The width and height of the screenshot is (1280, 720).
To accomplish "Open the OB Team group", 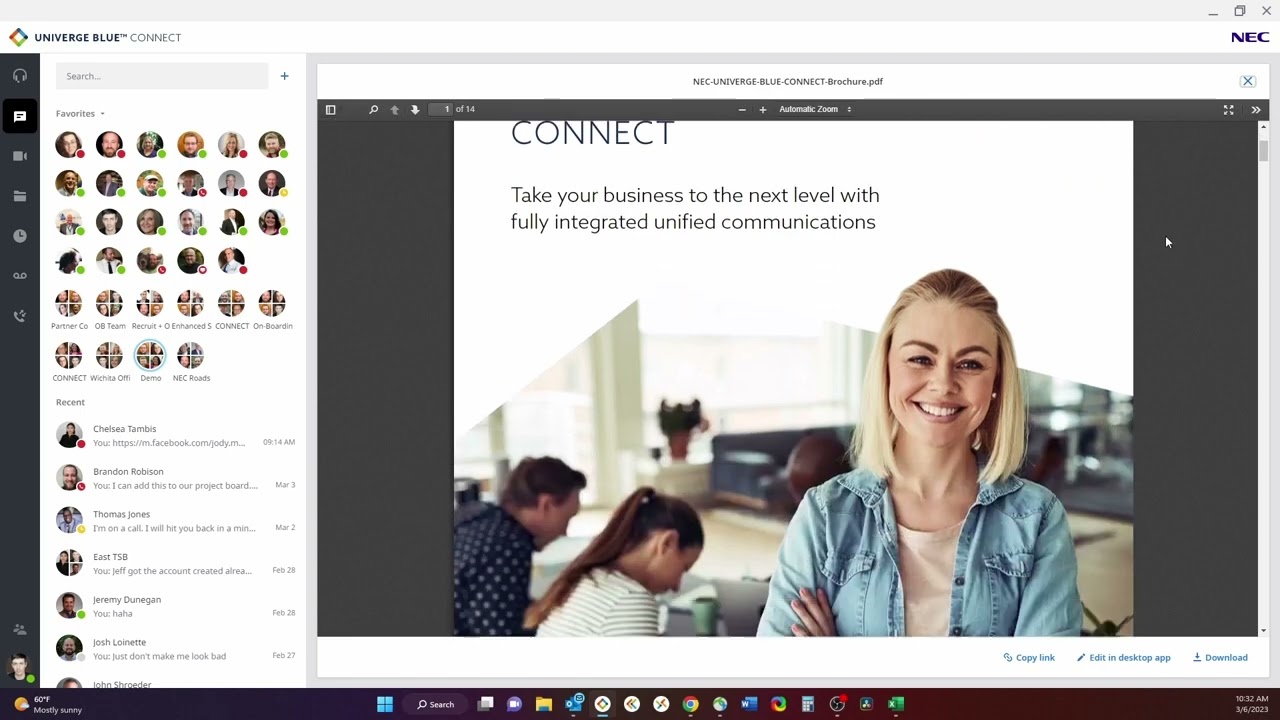I will coord(110,309).
